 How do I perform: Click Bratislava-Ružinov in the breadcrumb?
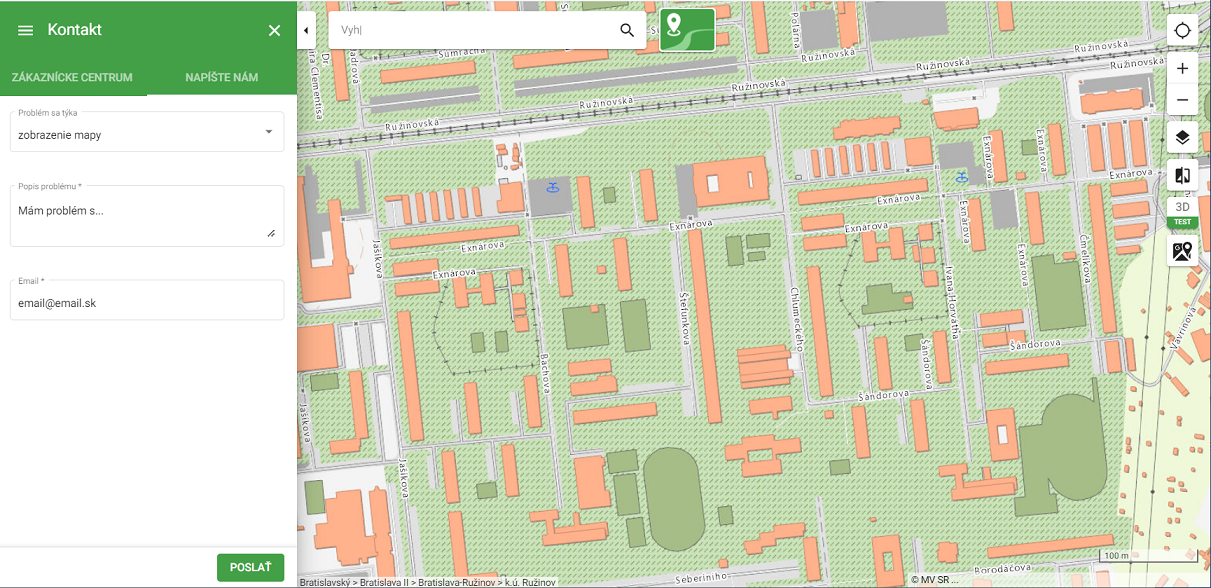457,581
